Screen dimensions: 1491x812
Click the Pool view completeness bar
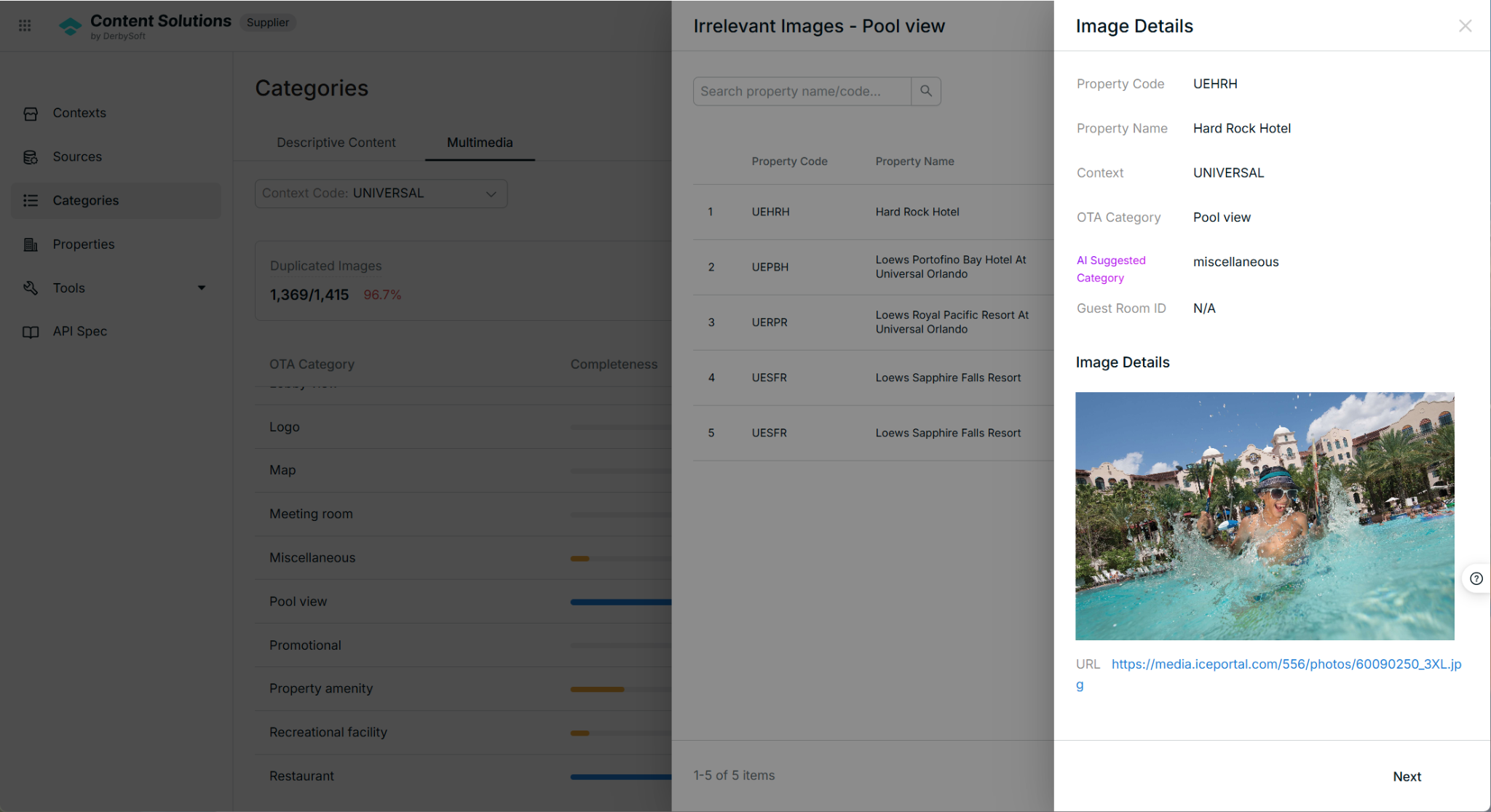pos(620,602)
